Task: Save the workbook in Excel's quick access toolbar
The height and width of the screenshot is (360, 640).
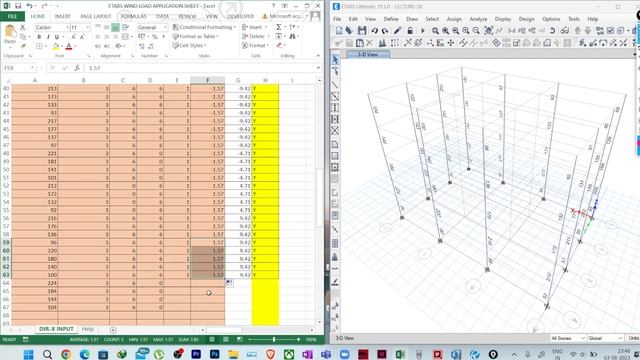Action: (x=18, y=6)
